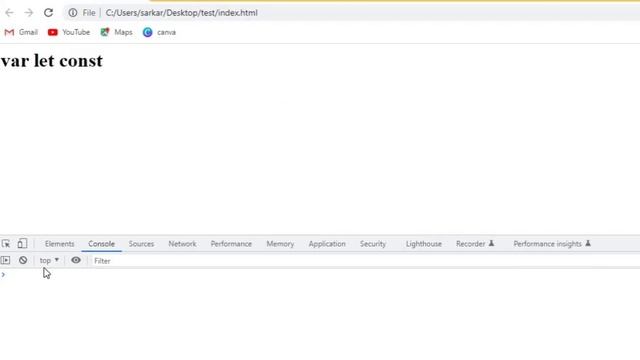
Task: Open the top JavaScript context dropdown
Action: [x=49, y=260]
